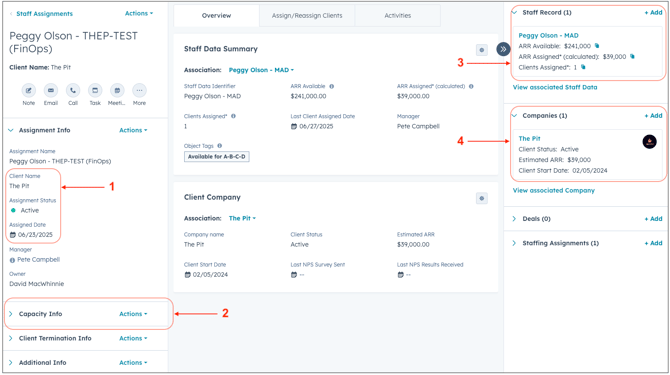Click info icon next to Clients Assigned

pyautogui.click(x=233, y=116)
